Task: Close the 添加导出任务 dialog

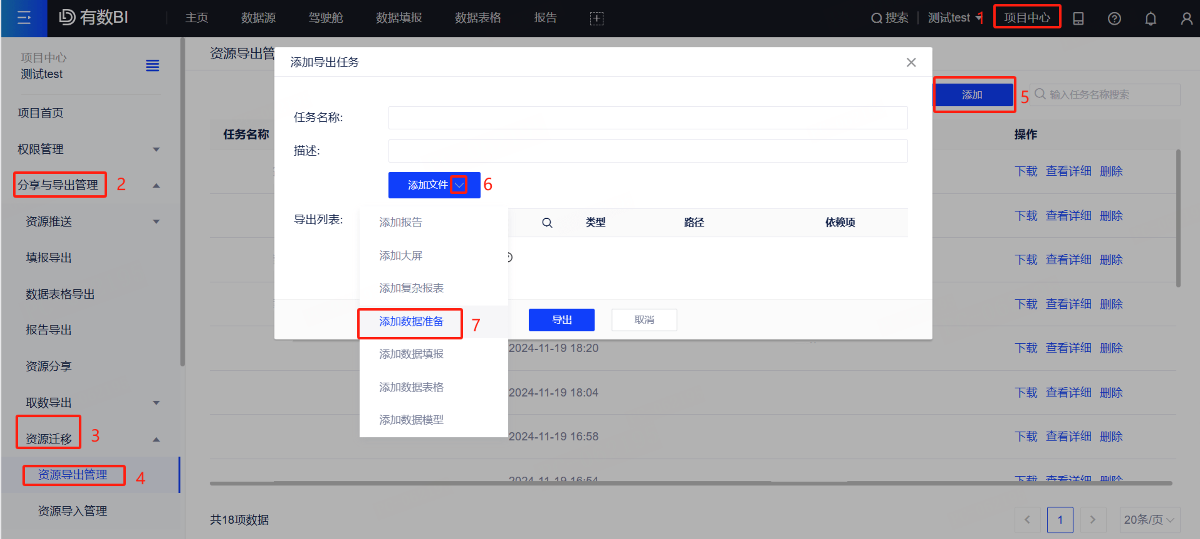Action: [911, 62]
